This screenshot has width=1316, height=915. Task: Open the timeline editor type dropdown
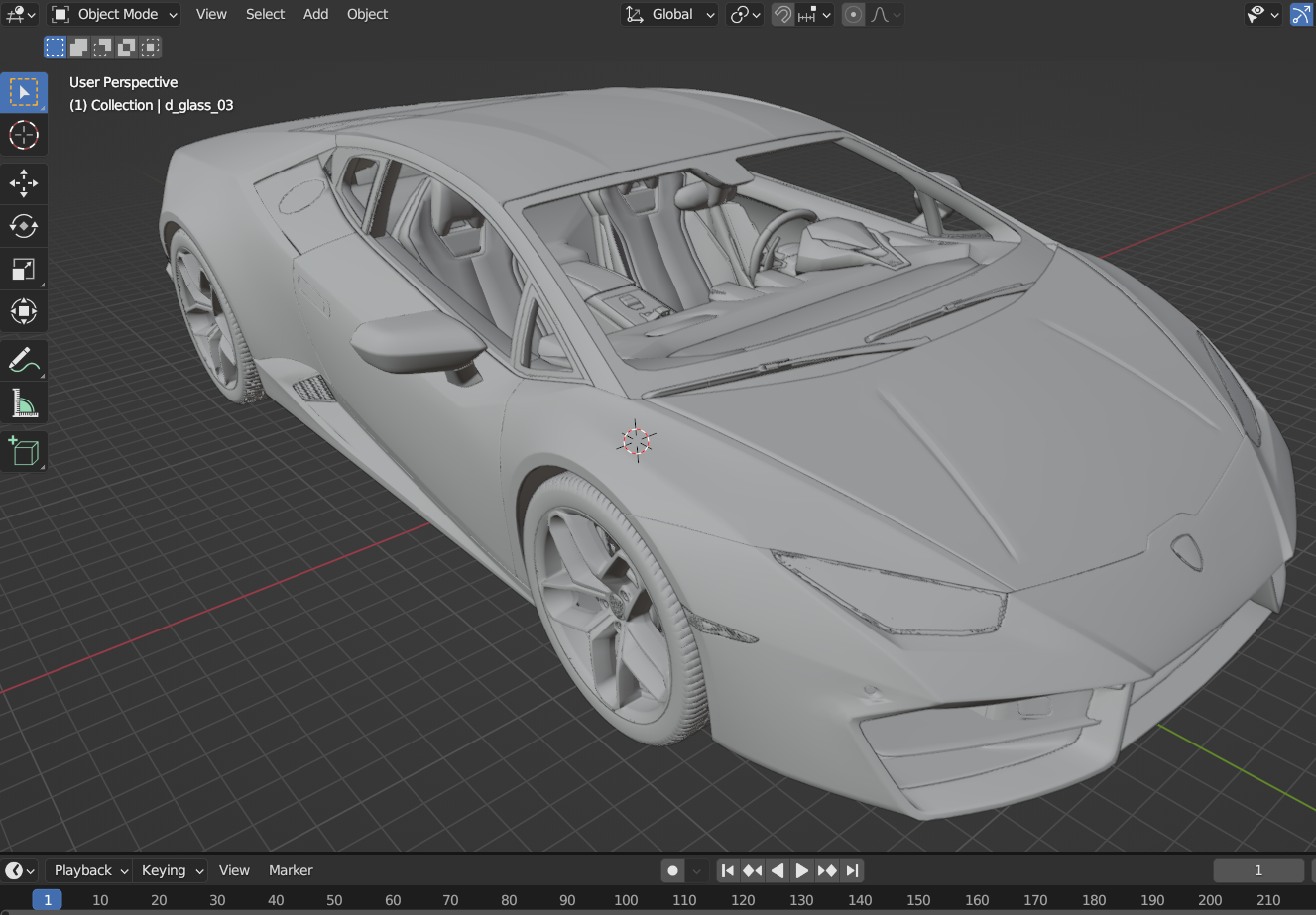click(21, 870)
